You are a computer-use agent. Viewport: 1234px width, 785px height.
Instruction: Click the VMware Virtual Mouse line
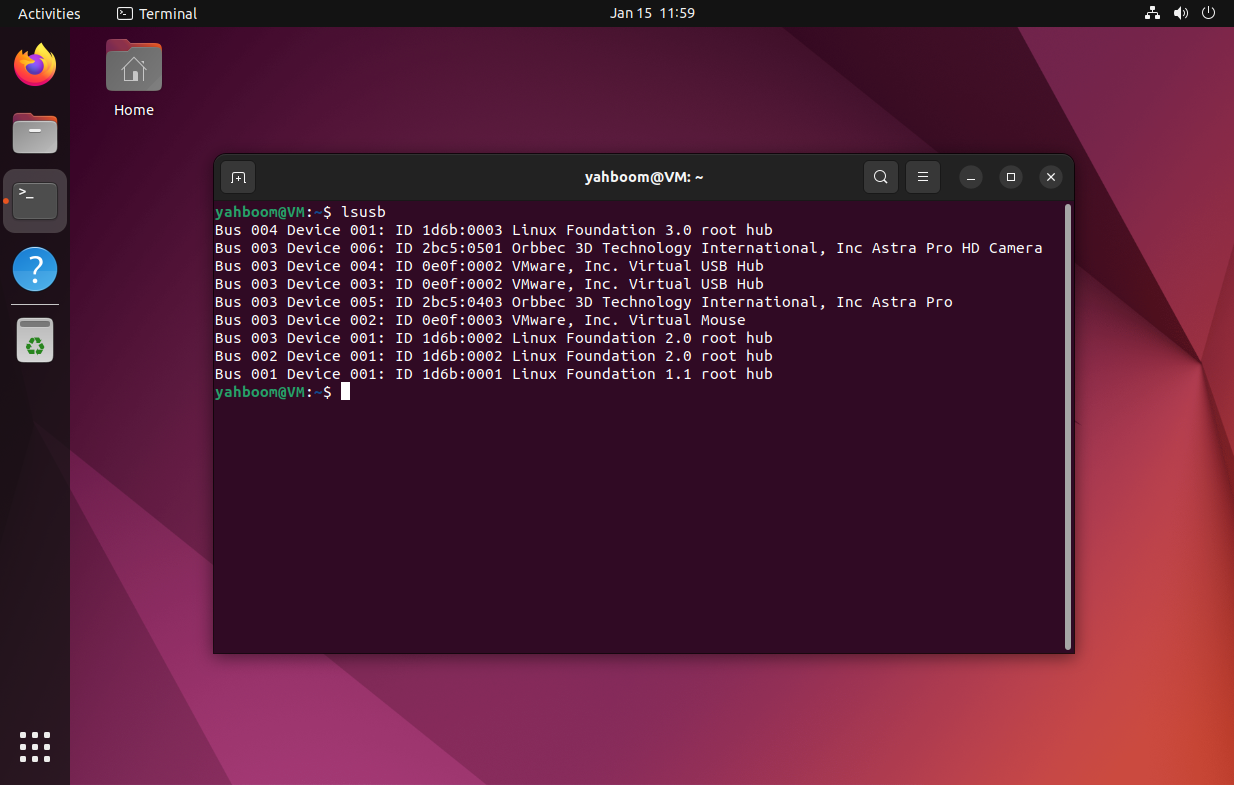click(480, 320)
